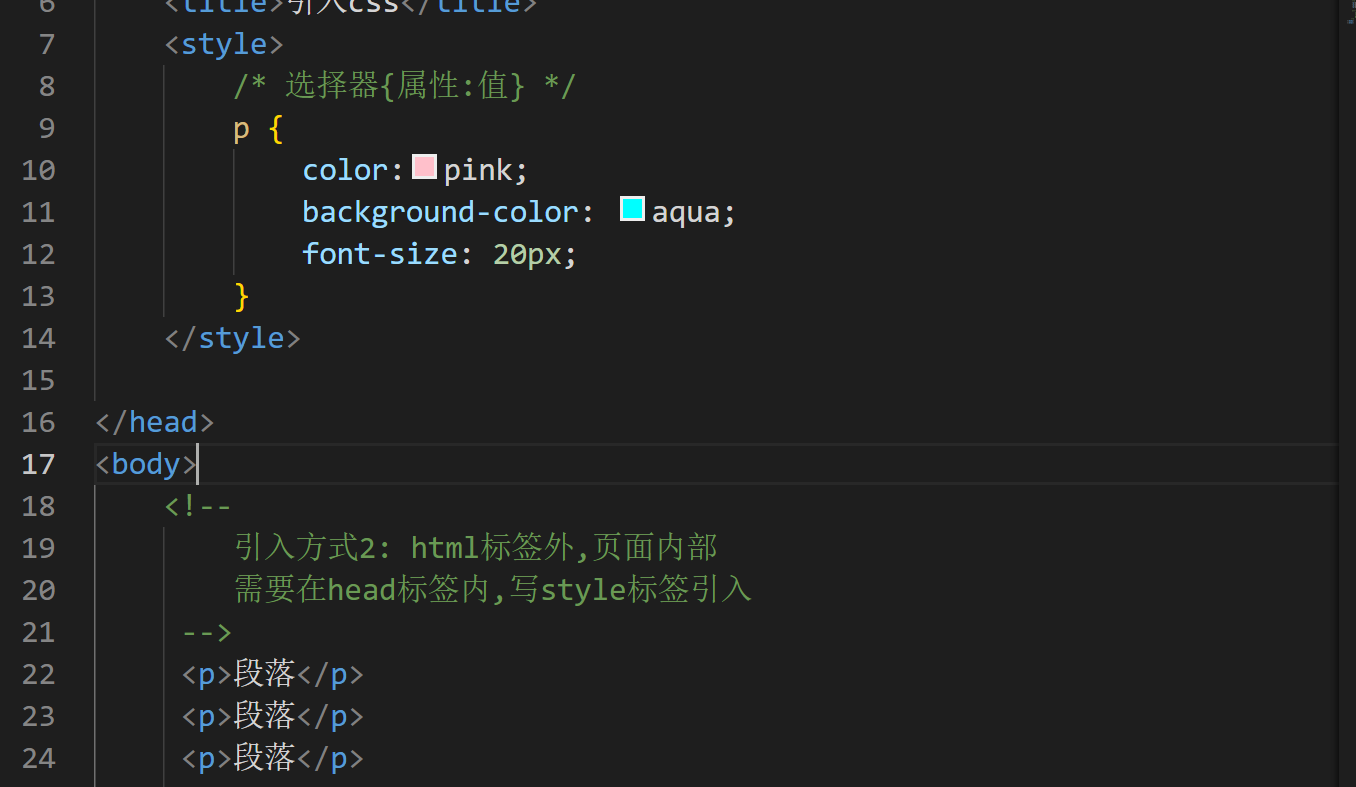Viewport: 1356px width, 787px height.
Task: Click line number 17 in the gutter
Action: point(39,463)
